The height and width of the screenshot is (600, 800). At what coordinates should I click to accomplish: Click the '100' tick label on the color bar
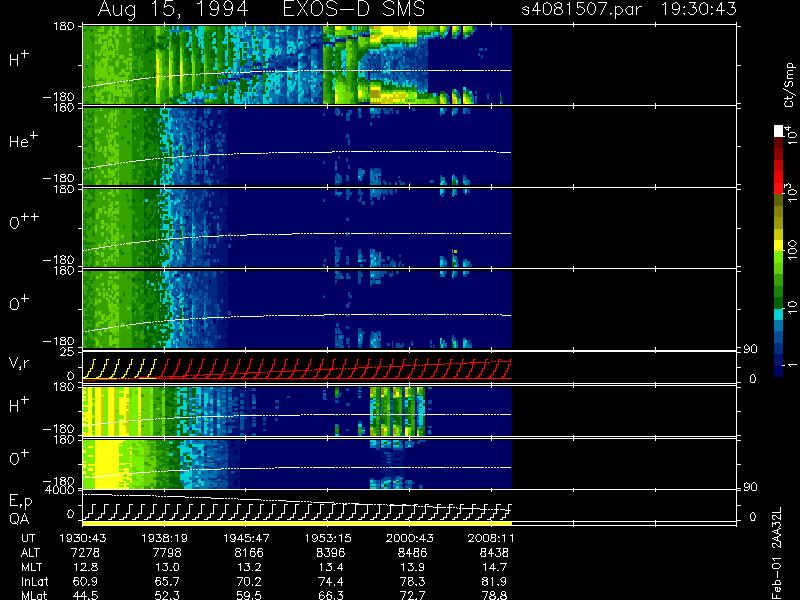(x=792, y=251)
